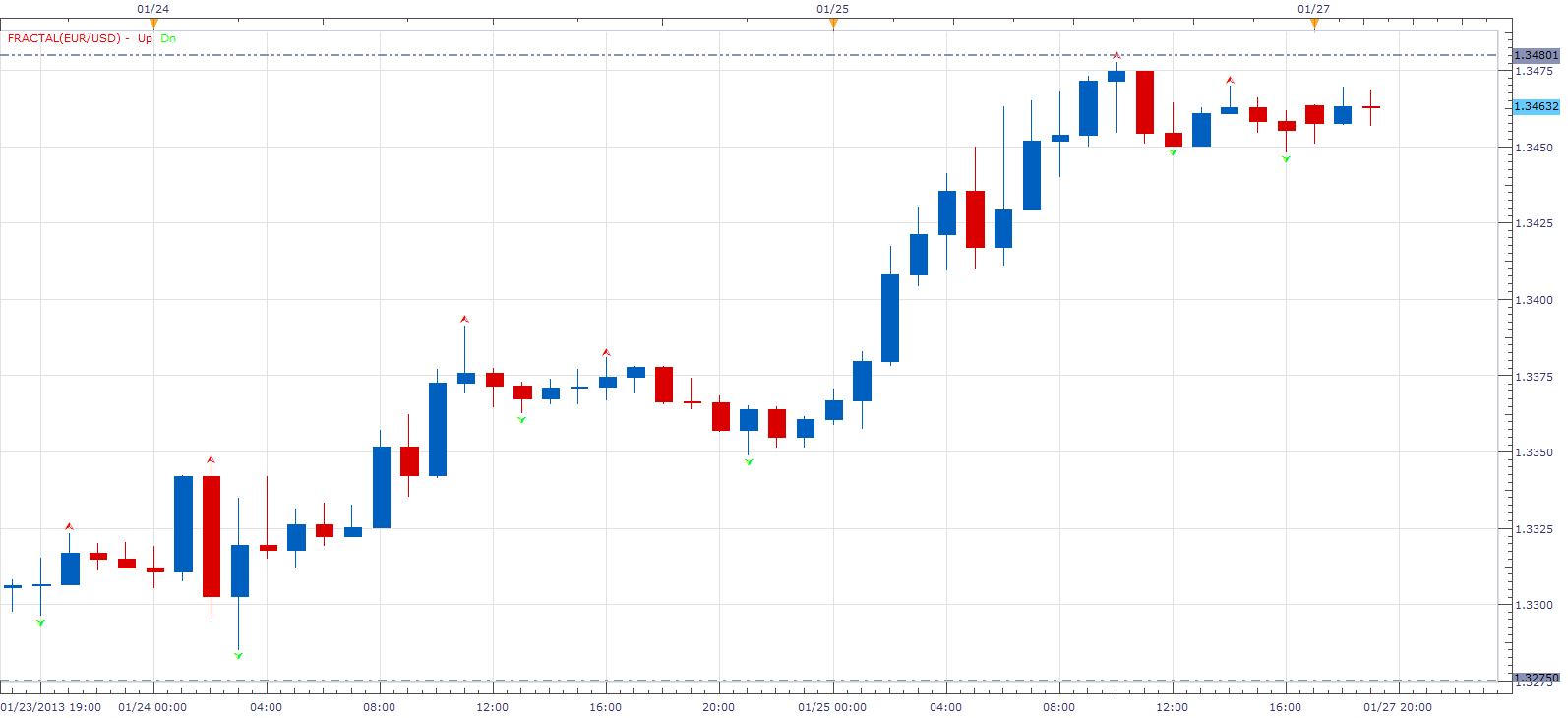The height and width of the screenshot is (718, 1568).
Task: Click the 01/24 00:00 time axis label
Action: (152, 707)
